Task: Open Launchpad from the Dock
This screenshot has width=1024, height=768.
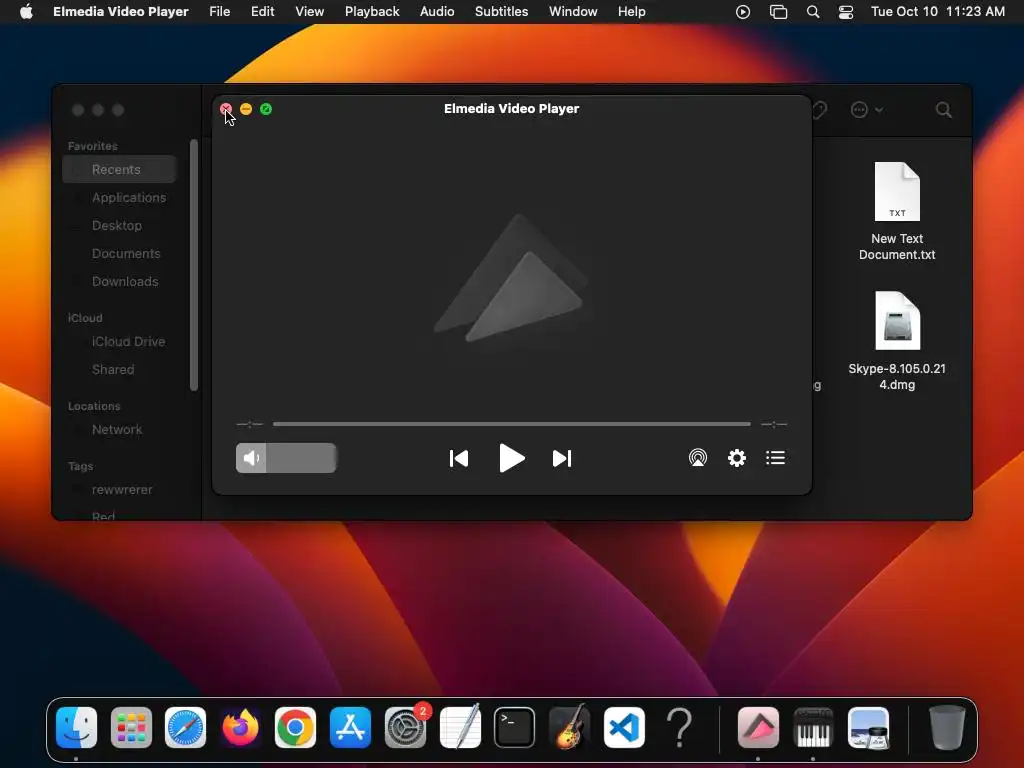Action: pyautogui.click(x=131, y=727)
